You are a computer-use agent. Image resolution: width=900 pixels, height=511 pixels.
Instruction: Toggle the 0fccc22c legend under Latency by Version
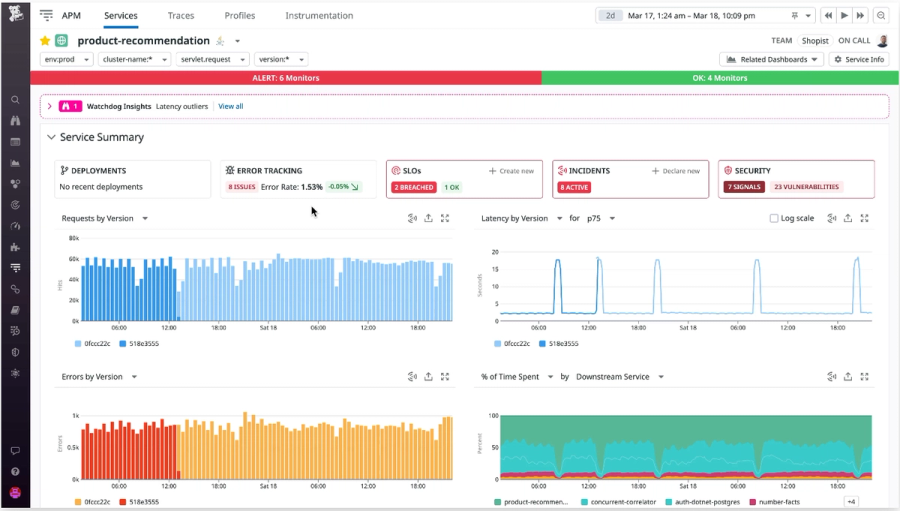(x=512, y=343)
